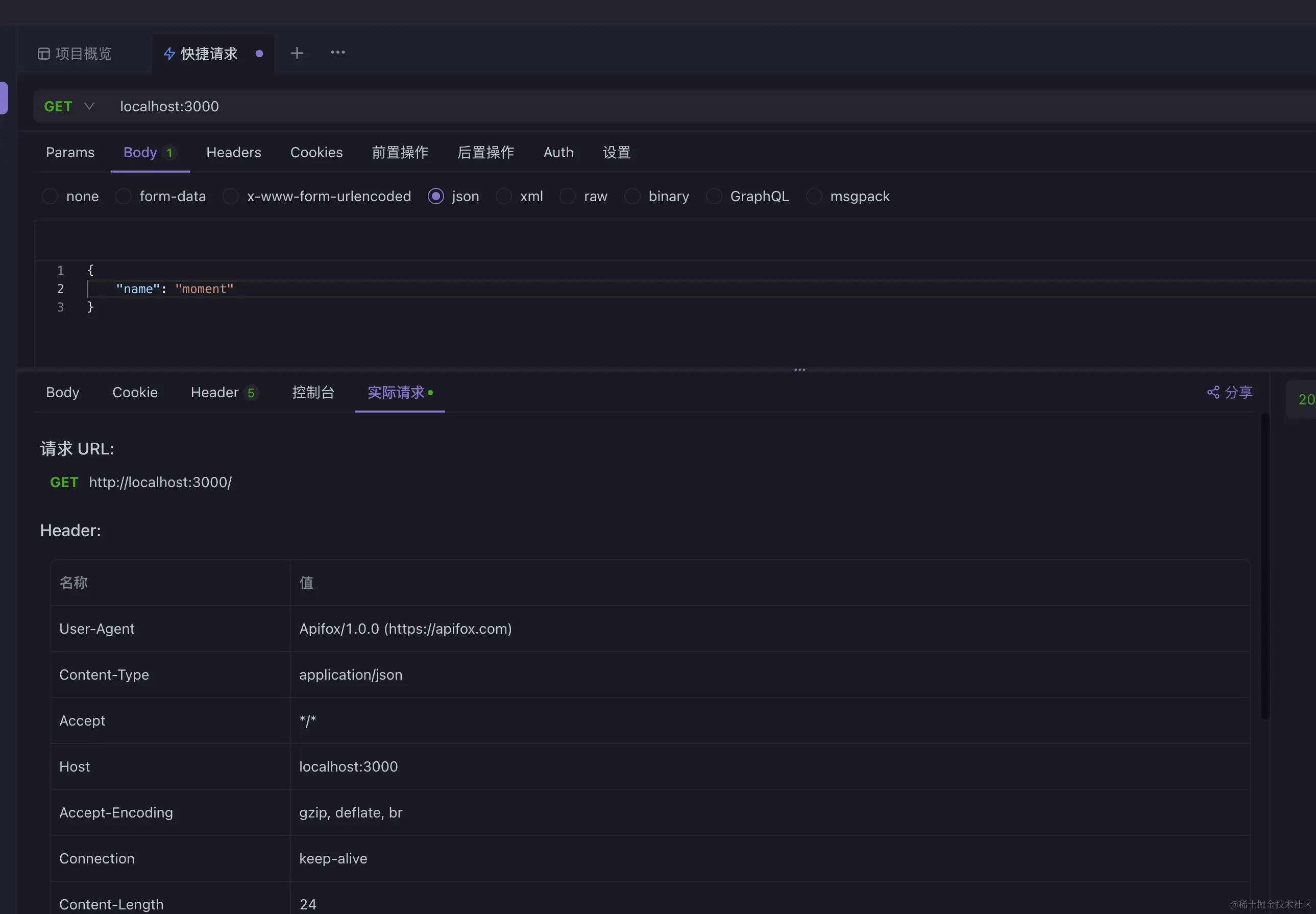Open the 项目概览 tab

coord(75,54)
